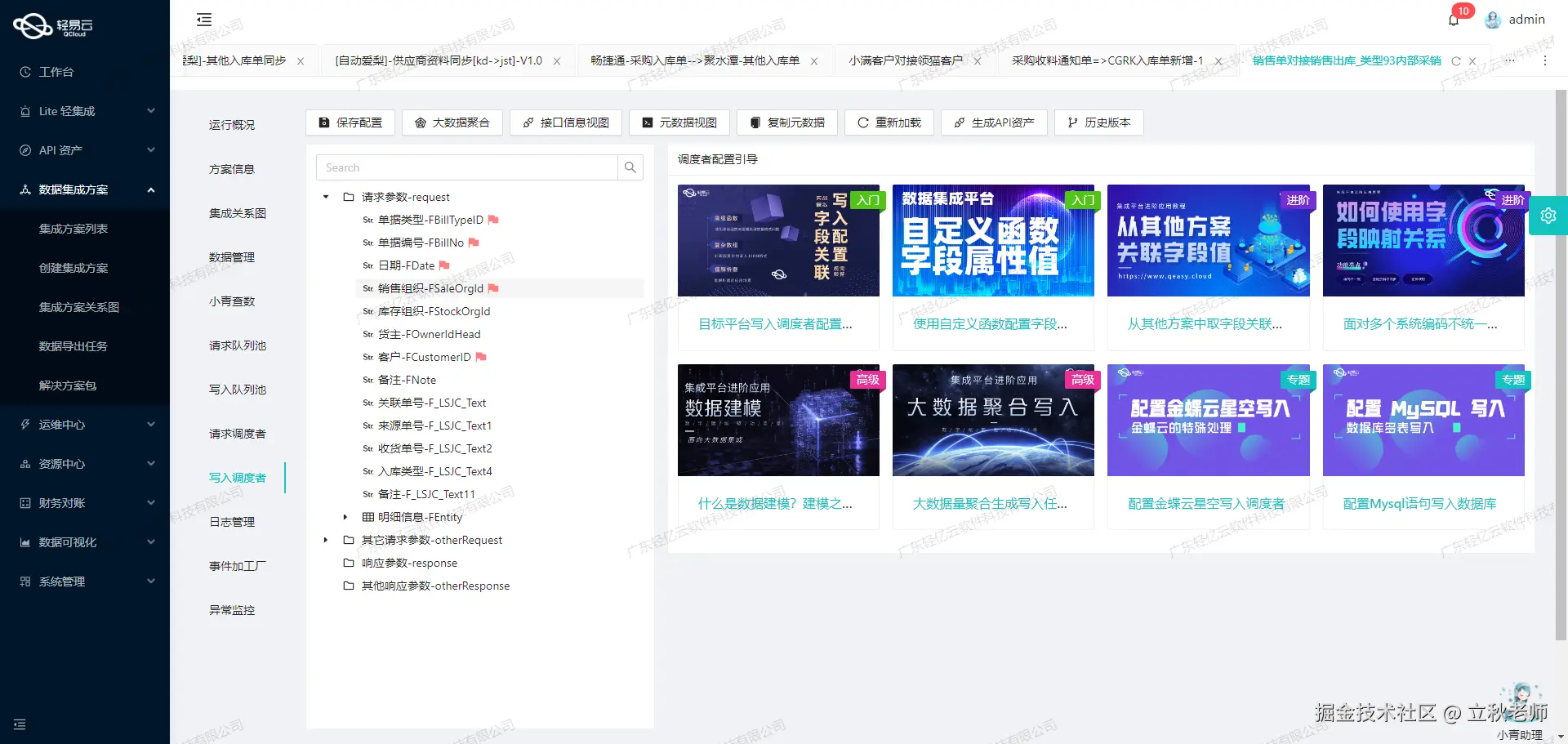Open the 元数据视图 metadata view
Image resolution: width=1568 pixels, height=744 pixels.
tap(679, 123)
